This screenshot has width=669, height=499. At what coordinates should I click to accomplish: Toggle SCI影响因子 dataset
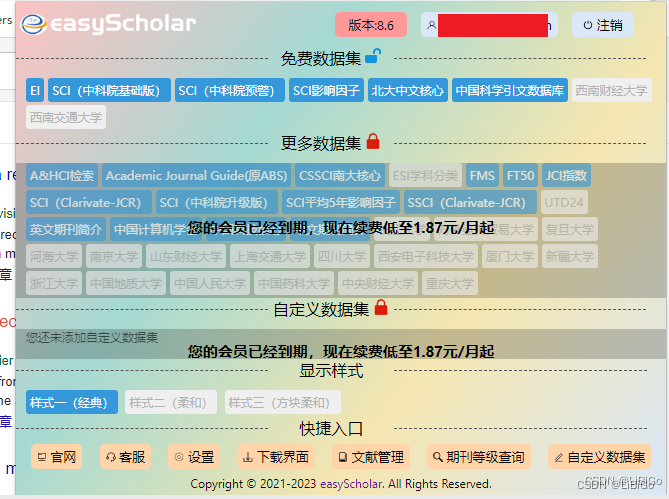tap(326, 90)
